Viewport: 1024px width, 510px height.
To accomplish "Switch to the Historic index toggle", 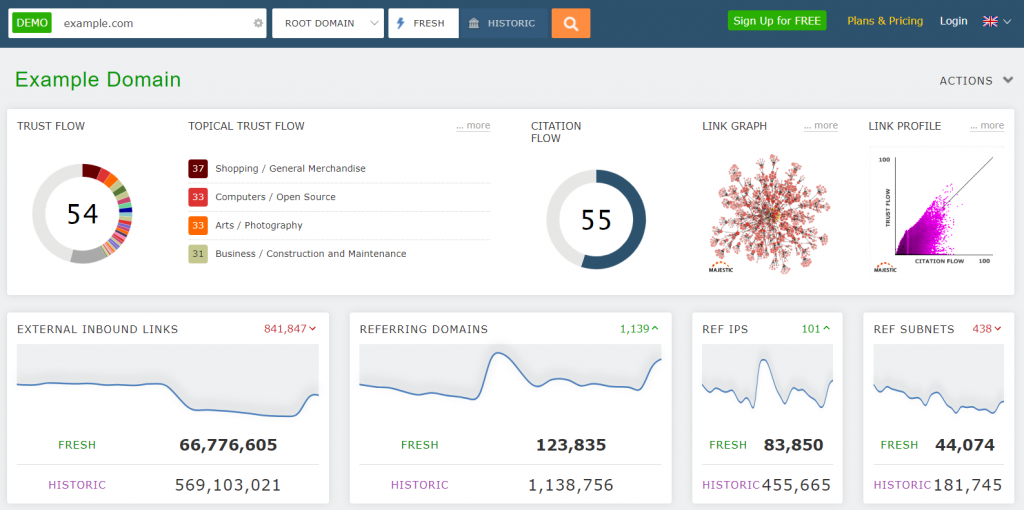I will pos(504,24).
